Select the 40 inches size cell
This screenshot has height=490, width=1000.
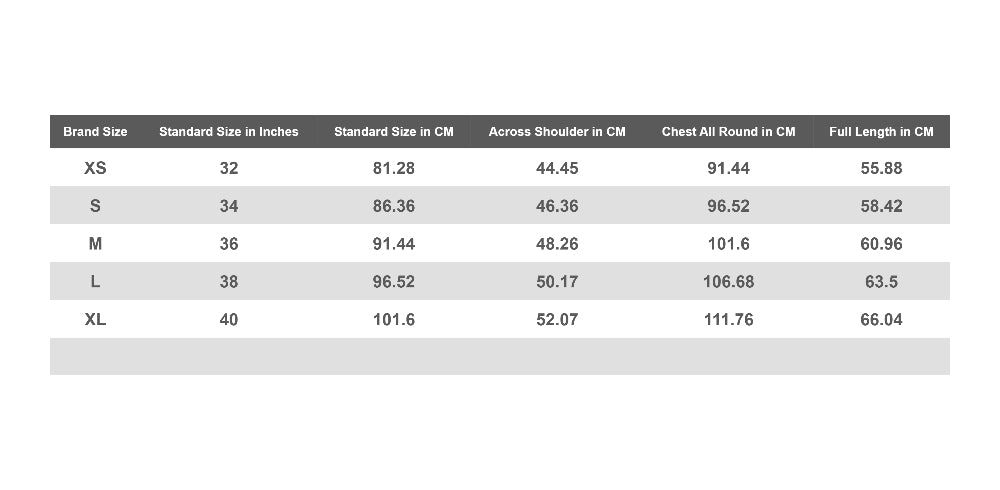(x=228, y=319)
